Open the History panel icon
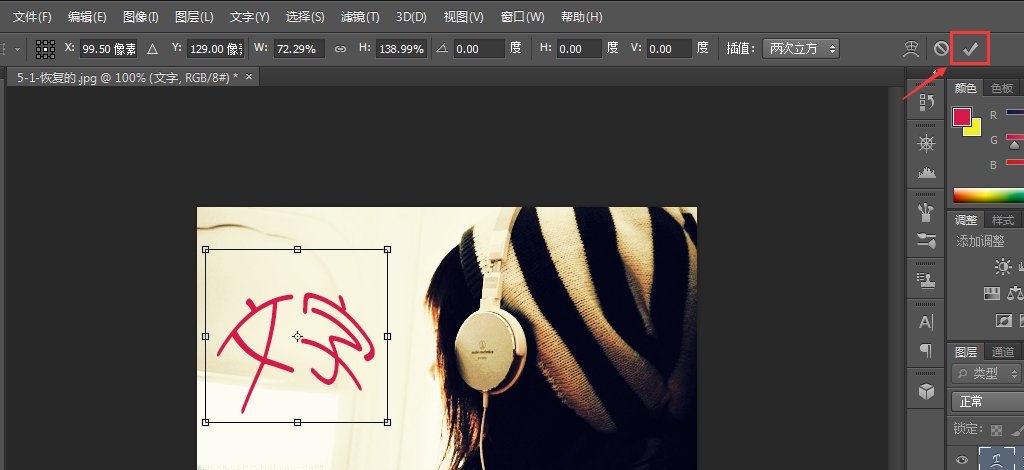The width and height of the screenshot is (1024, 470). [x=926, y=102]
